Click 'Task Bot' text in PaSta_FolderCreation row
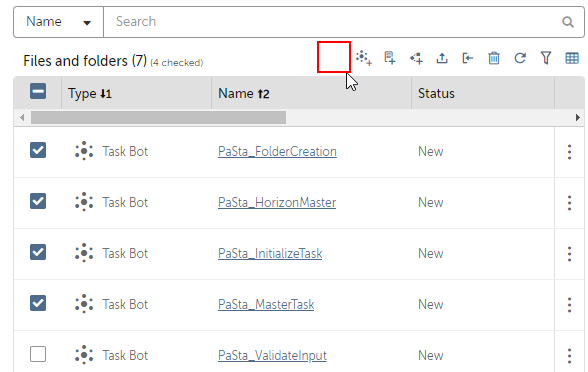 point(125,152)
